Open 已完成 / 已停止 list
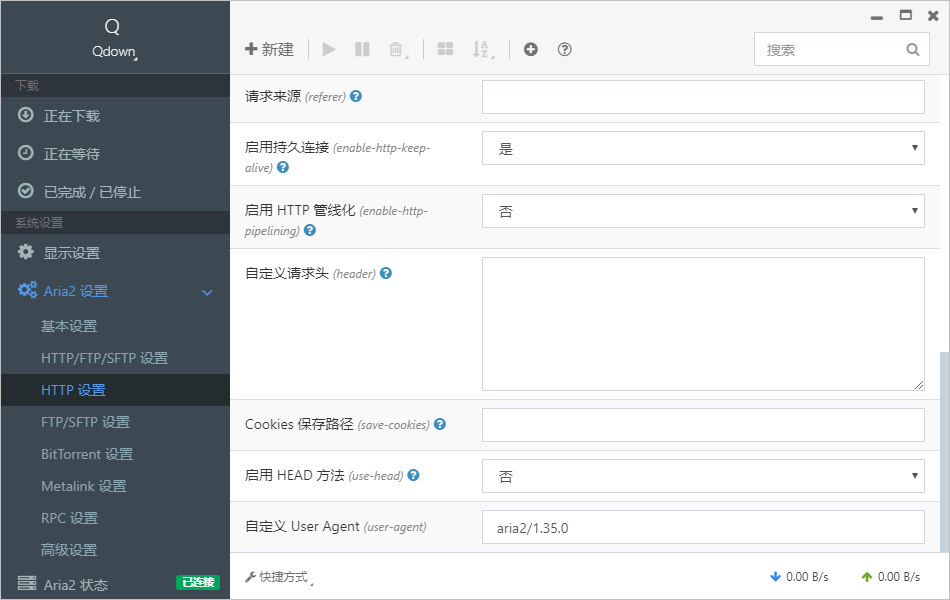The image size is (950, 600). click(x=115, y=192)
